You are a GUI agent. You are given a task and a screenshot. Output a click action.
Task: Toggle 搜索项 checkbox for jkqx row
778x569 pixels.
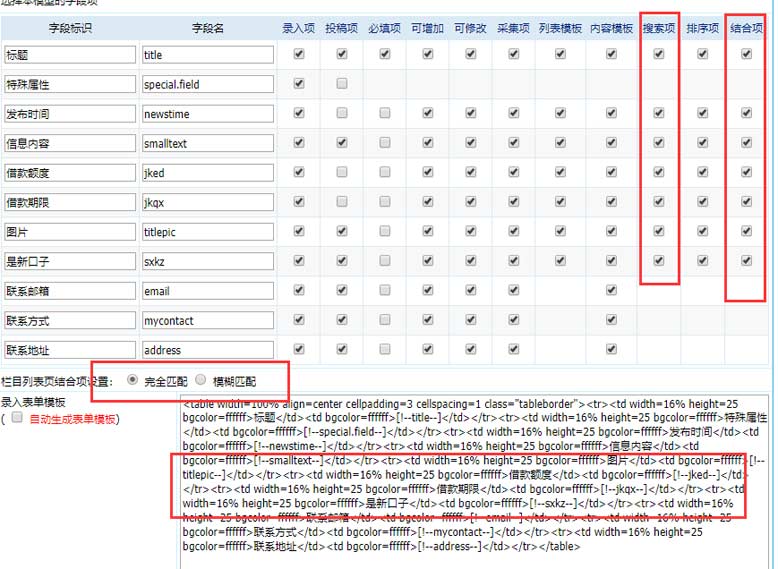pos(658,202)
